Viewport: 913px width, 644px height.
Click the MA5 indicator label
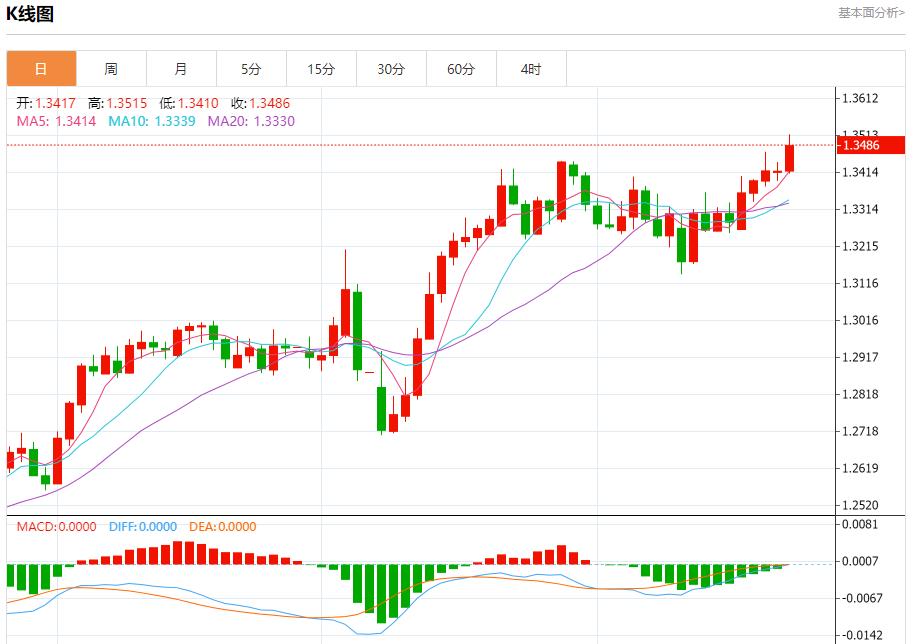coord(56,121)
